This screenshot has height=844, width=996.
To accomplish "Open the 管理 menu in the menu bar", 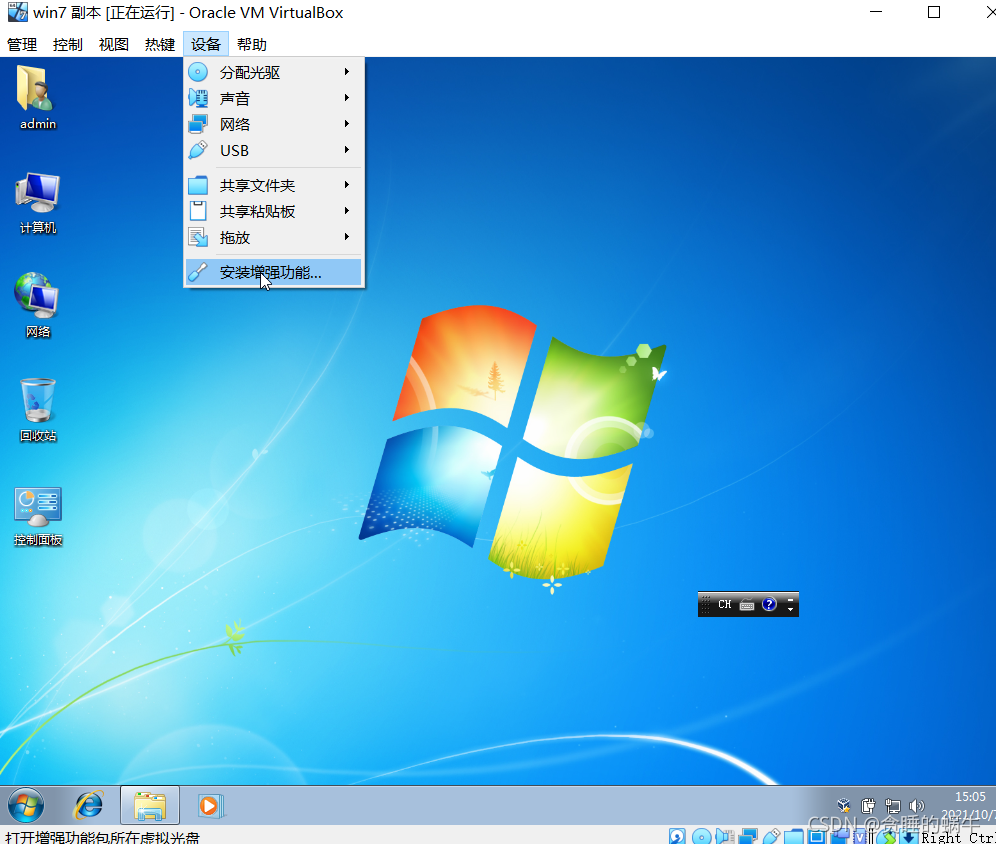I will coord(22,44).
